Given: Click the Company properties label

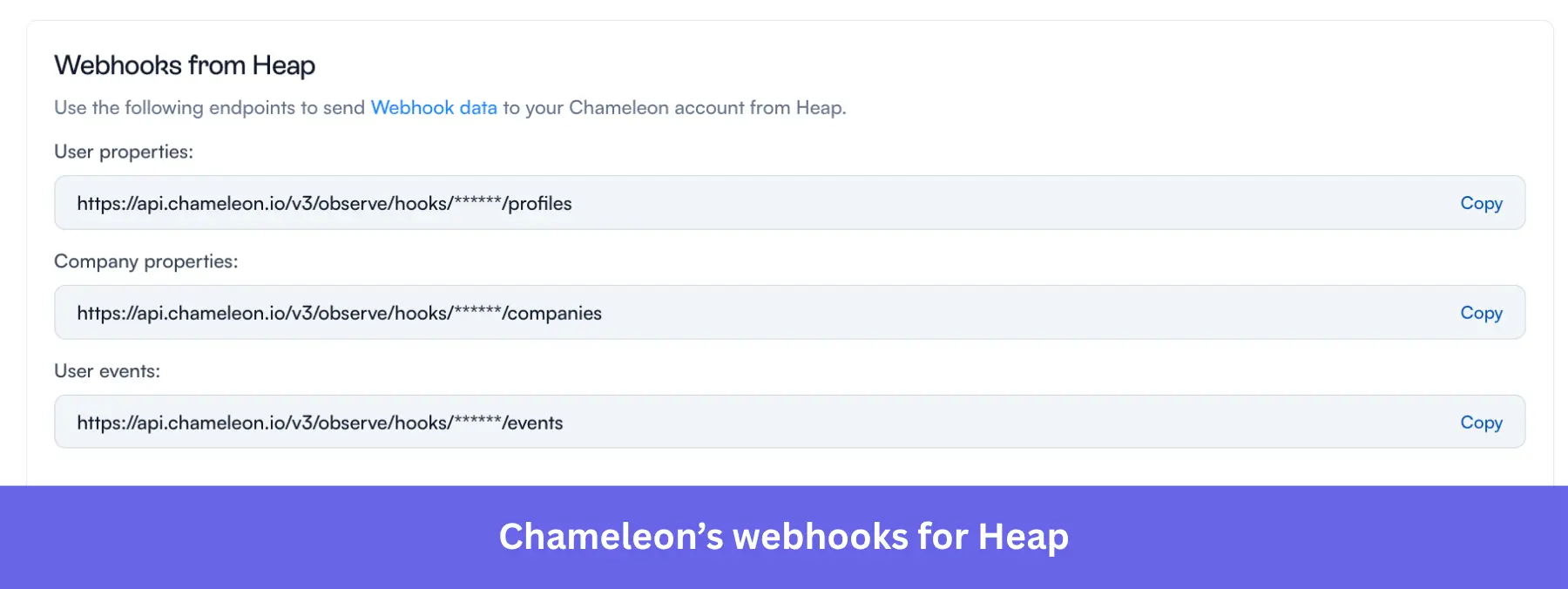Looking at the screenshot, I should [x=145, y=261].
